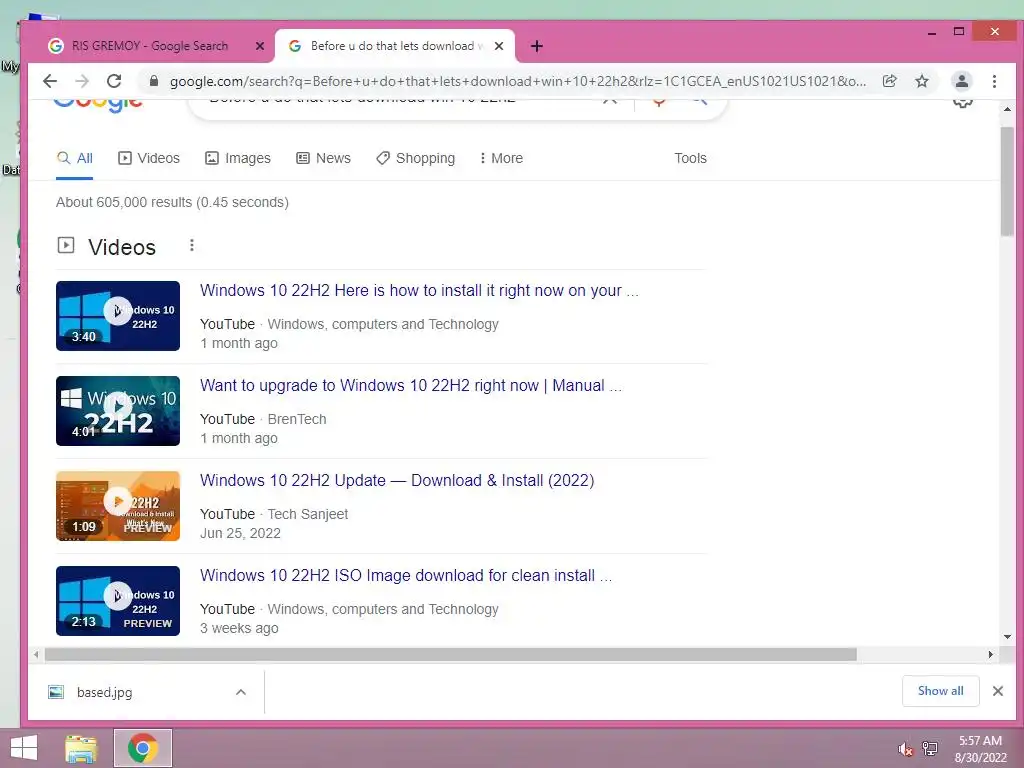The width and height of the screenshot is (1024, 768).
Task: Reload the current page
Action: tap(114, 81)
